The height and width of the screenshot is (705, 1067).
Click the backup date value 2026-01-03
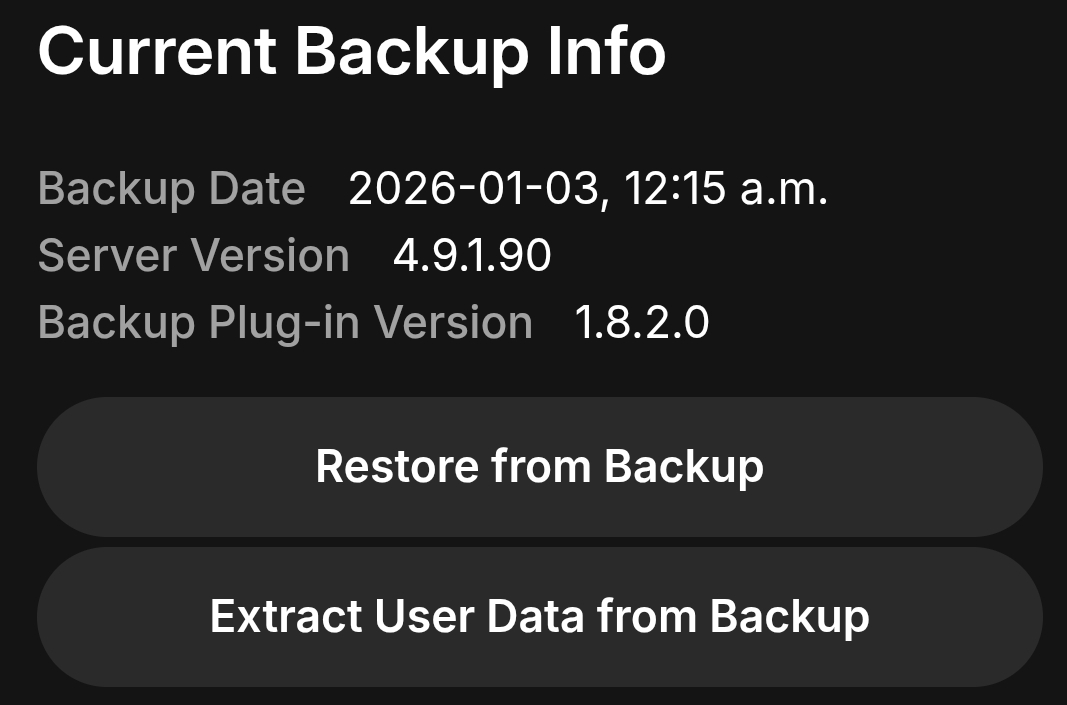[x=475, y=189]
